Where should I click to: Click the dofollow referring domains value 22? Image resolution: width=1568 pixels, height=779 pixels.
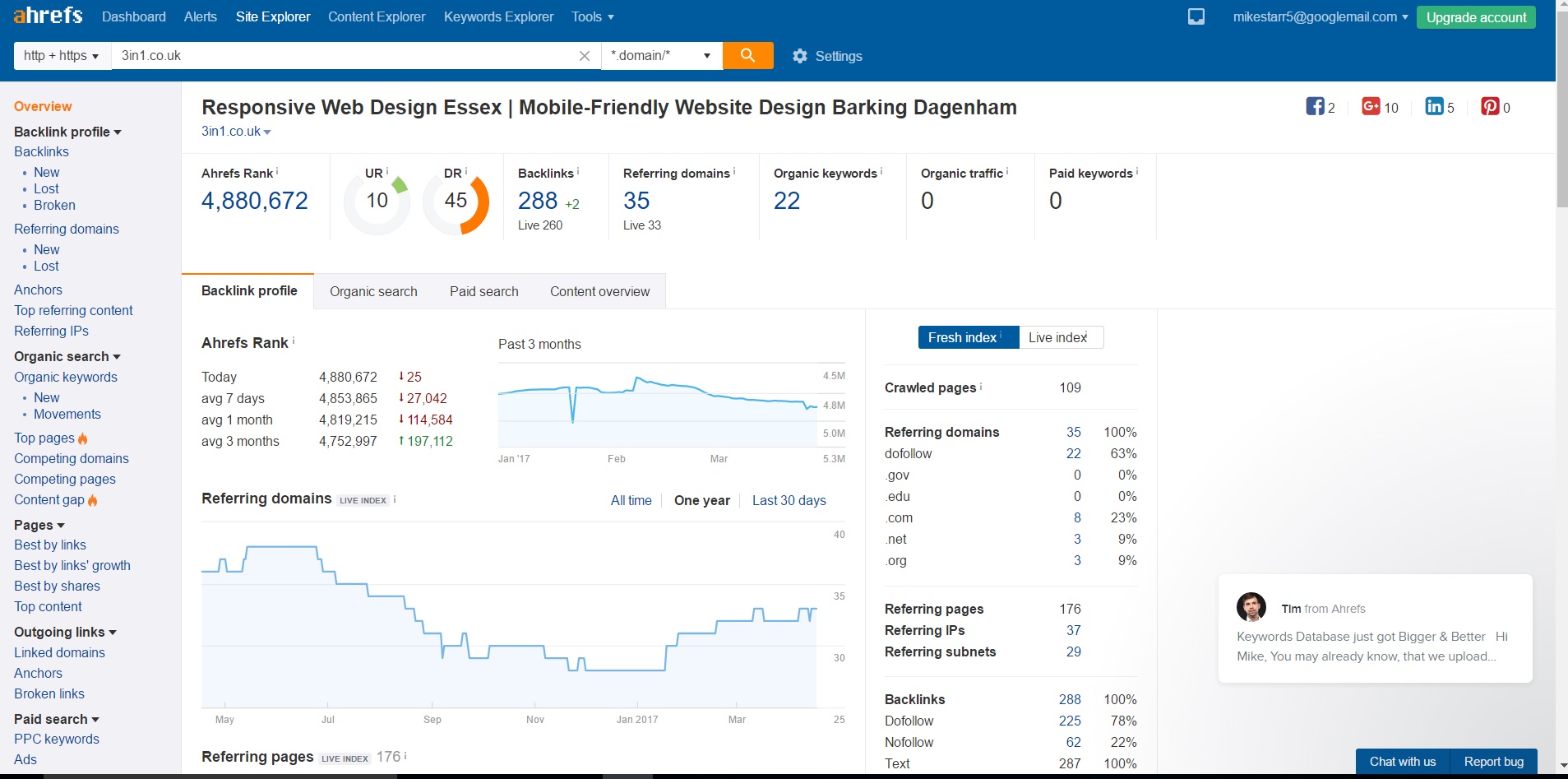[x=1073, y=453]
